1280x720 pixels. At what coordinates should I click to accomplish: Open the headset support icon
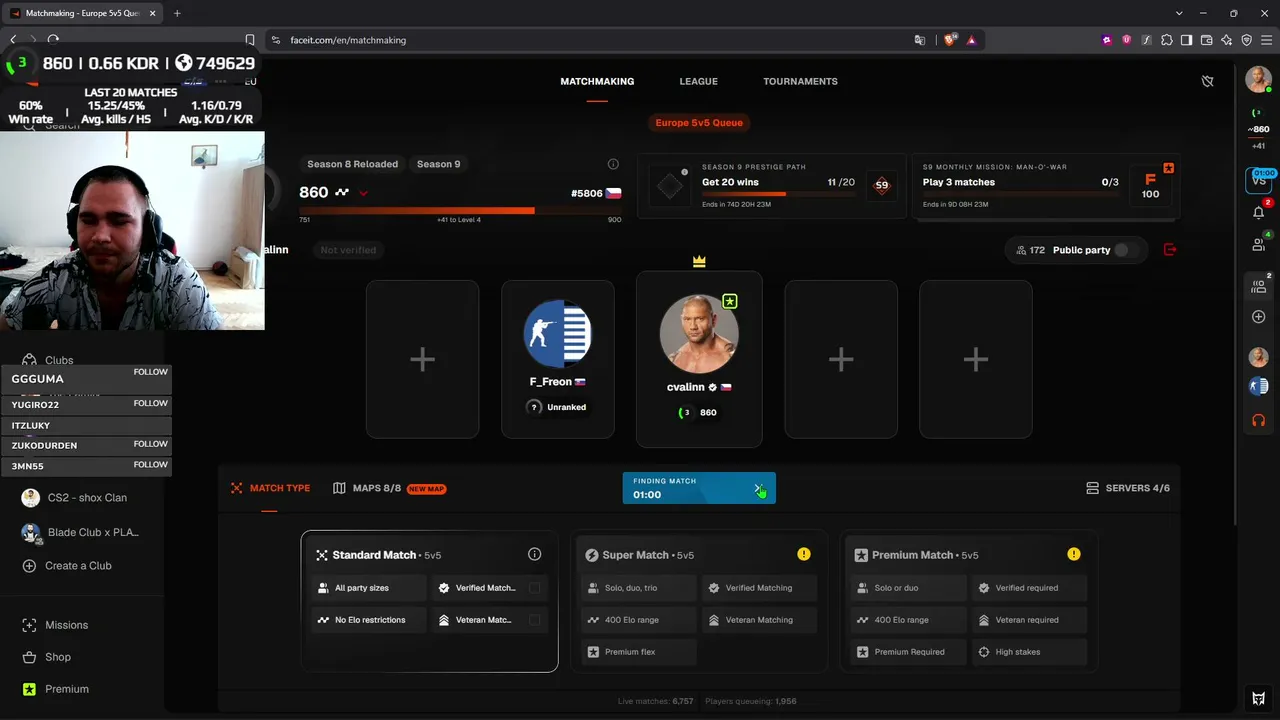pos(1259,420)
